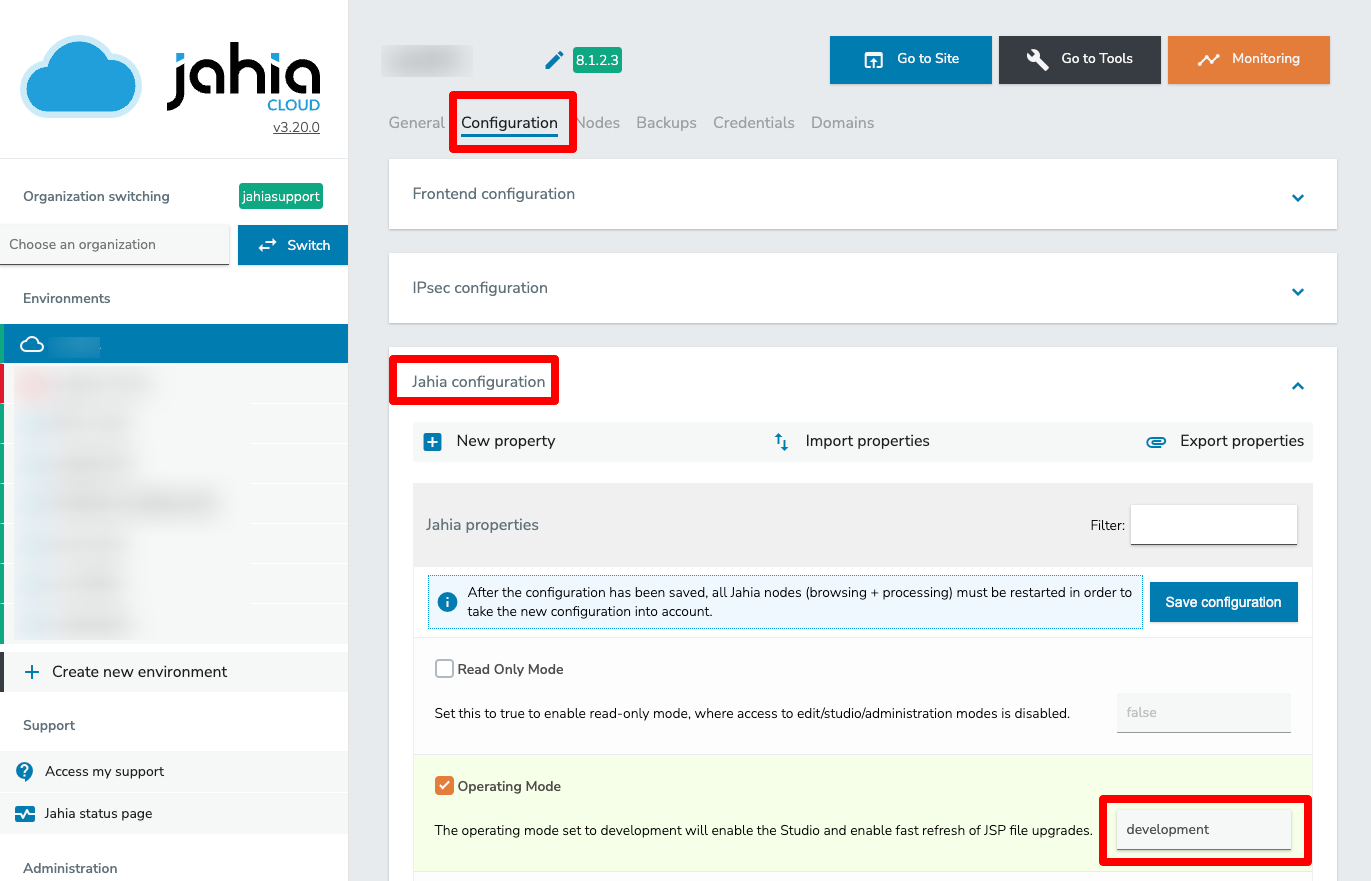Click the Jahia configuration heading
The width and height of the screenshot is (1371, 881).
pyautogui.click(x=478, y=382)
